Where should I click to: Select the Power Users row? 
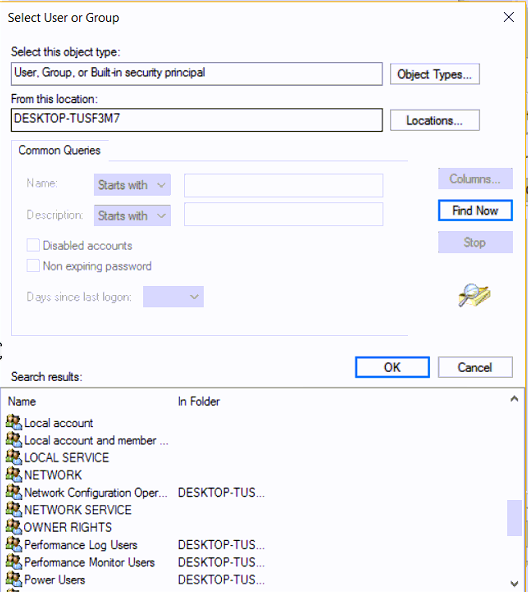click(x=135, y=580)
